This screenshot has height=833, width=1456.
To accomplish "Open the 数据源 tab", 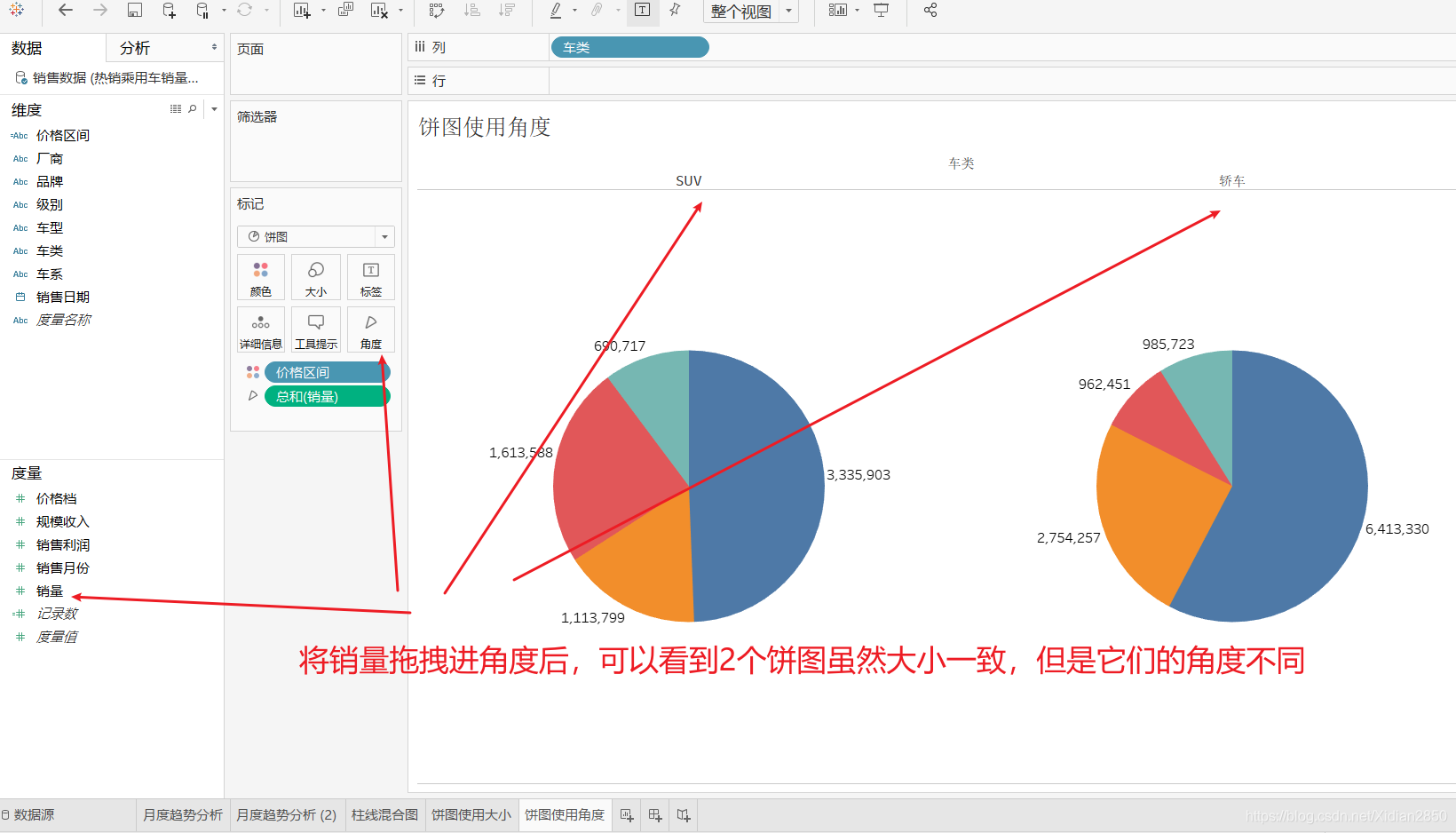I will click(x=35, y=814).
